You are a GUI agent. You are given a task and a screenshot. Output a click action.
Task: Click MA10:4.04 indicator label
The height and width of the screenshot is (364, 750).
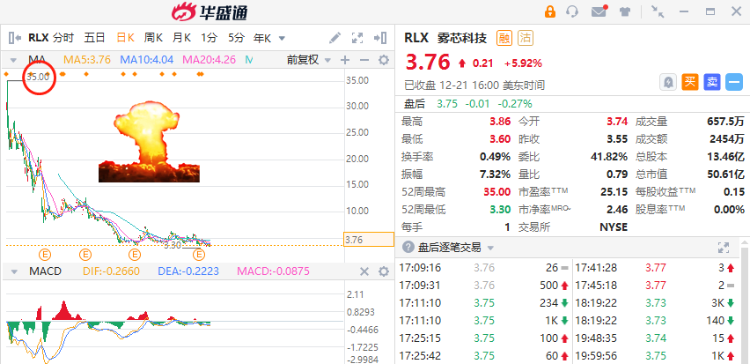coord(146,60)
